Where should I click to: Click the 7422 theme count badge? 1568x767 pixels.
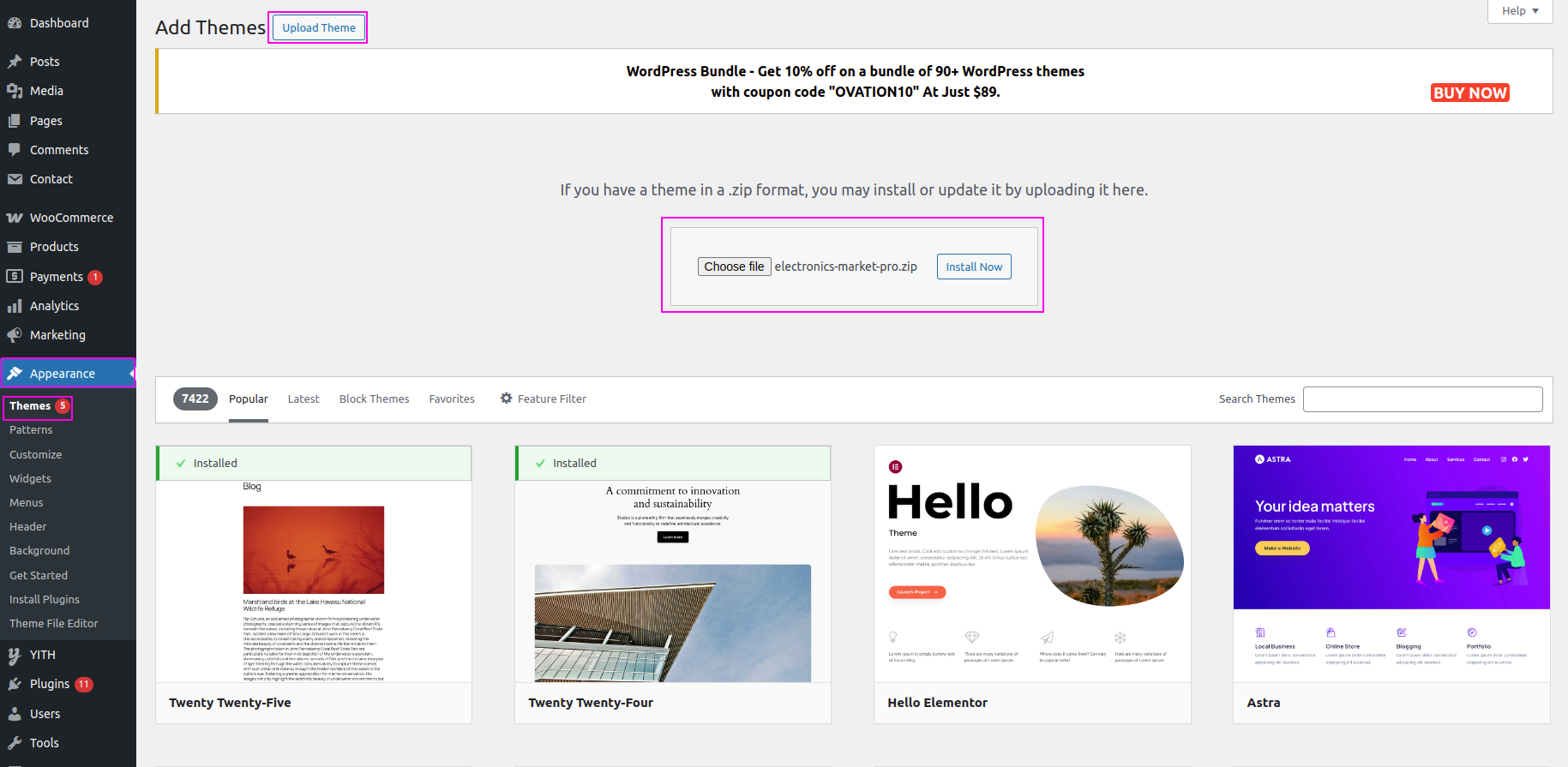point(195,399)
